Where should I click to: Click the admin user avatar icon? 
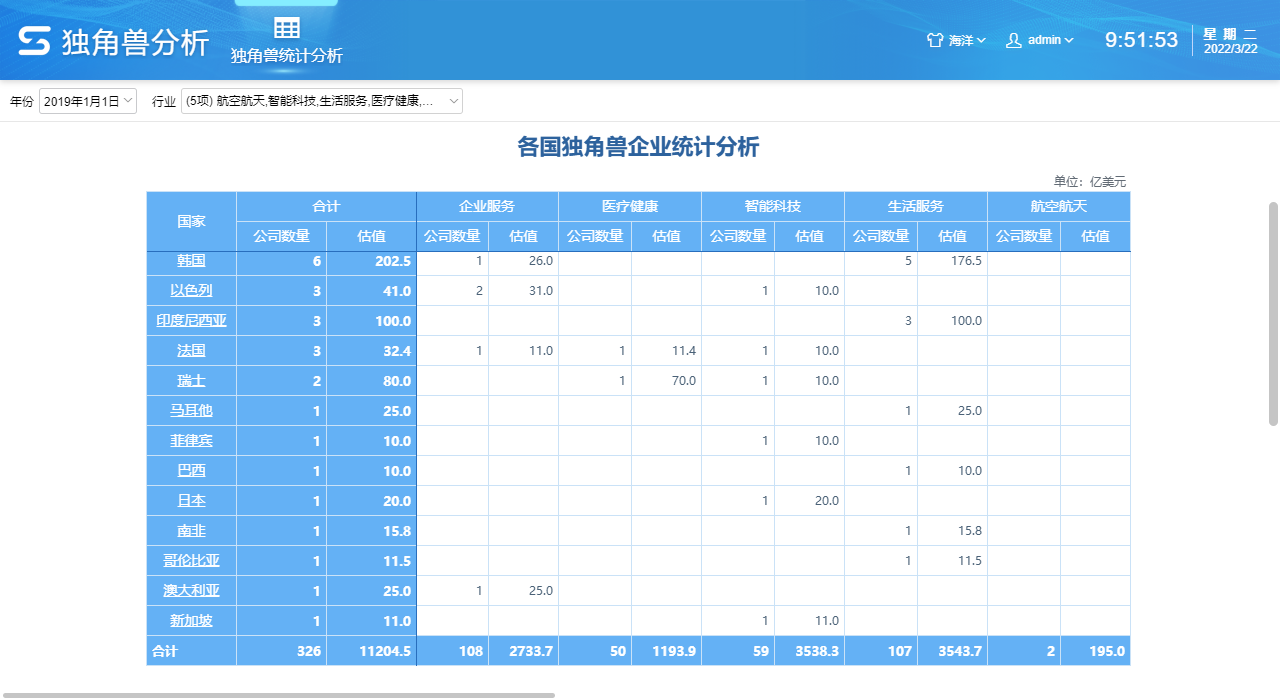(x=1014, y=41)
